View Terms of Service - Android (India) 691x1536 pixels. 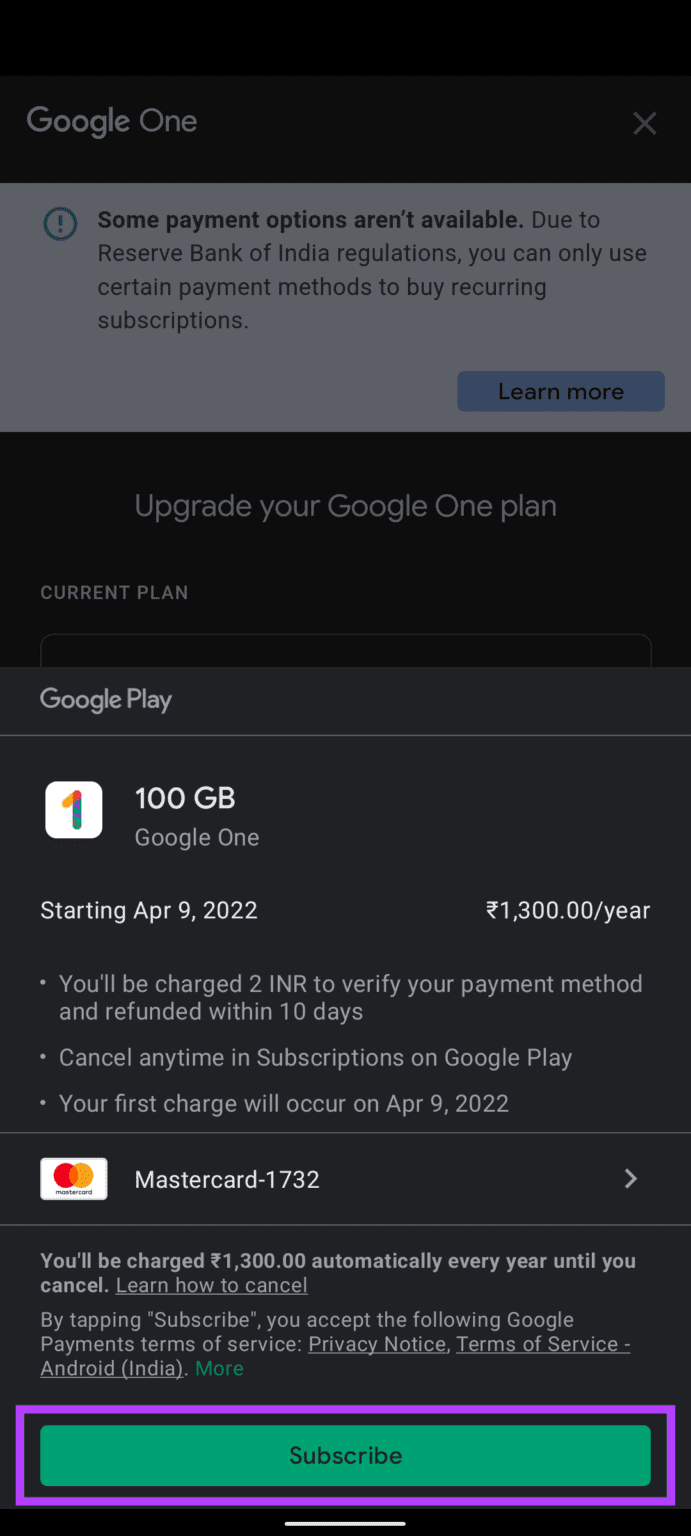coord(543,1343)
